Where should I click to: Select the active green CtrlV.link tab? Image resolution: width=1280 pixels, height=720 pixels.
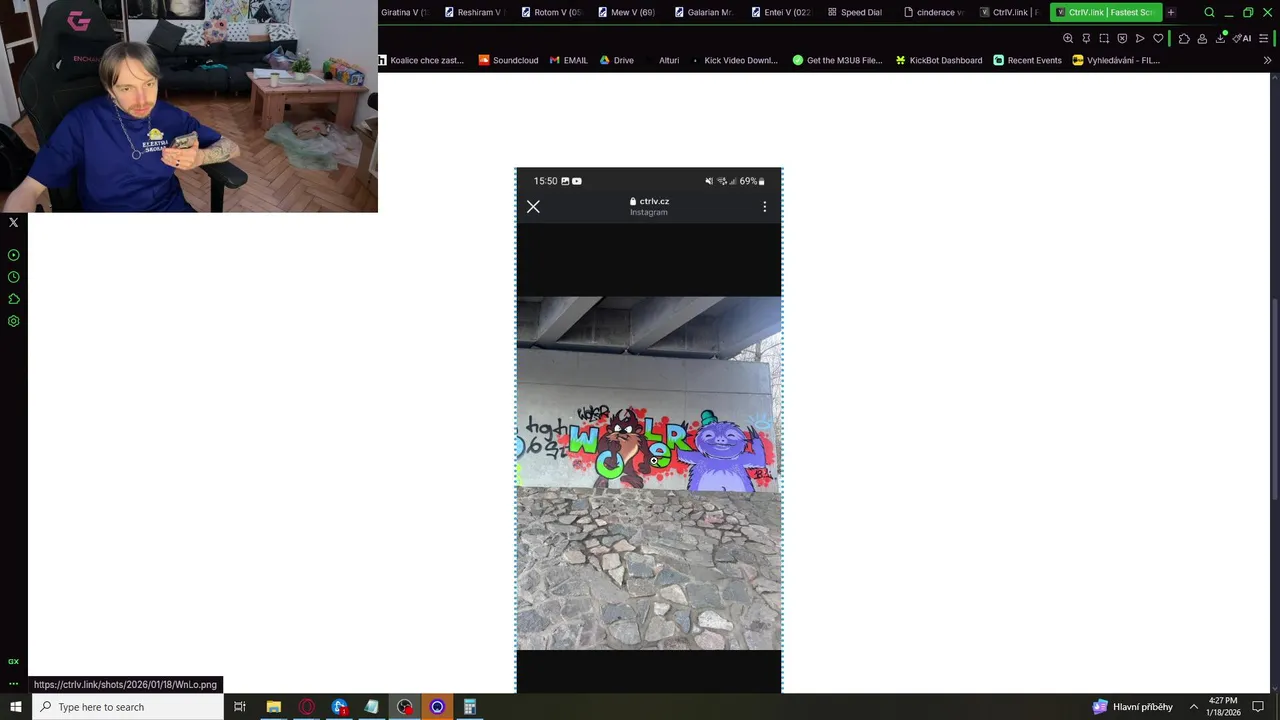(x=1105, y=12)
